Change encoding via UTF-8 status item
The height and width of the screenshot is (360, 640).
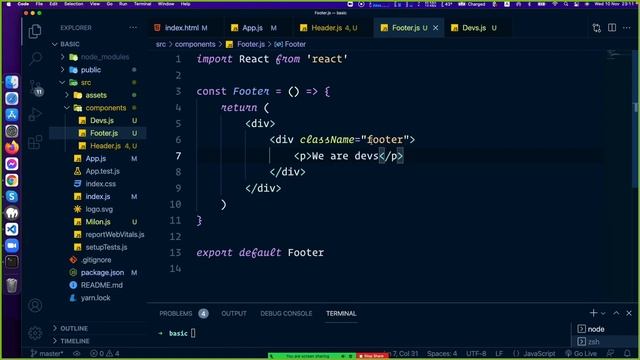click(476, 353)
